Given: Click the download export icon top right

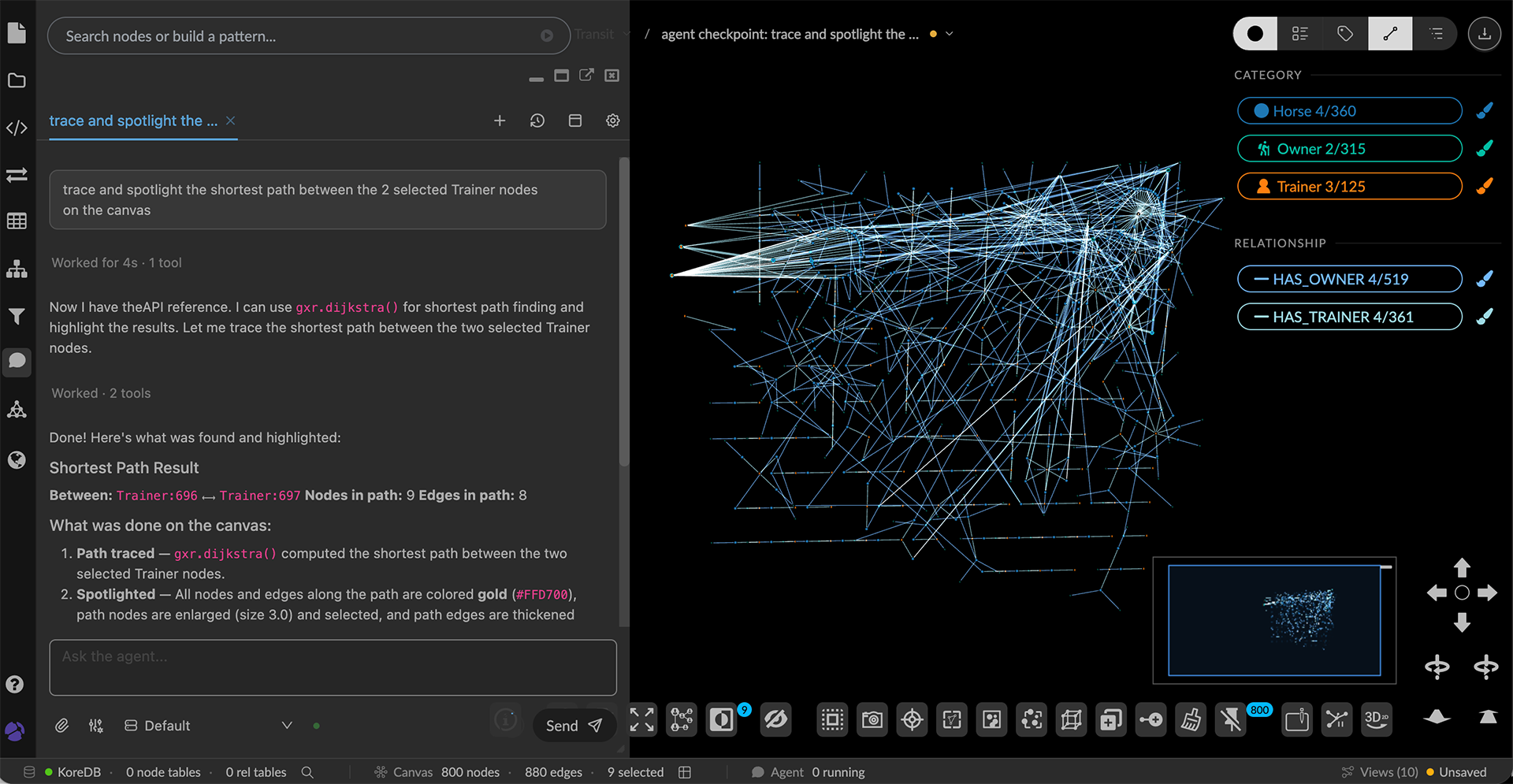Looking at the screenshot, I should click(1484, 34).
